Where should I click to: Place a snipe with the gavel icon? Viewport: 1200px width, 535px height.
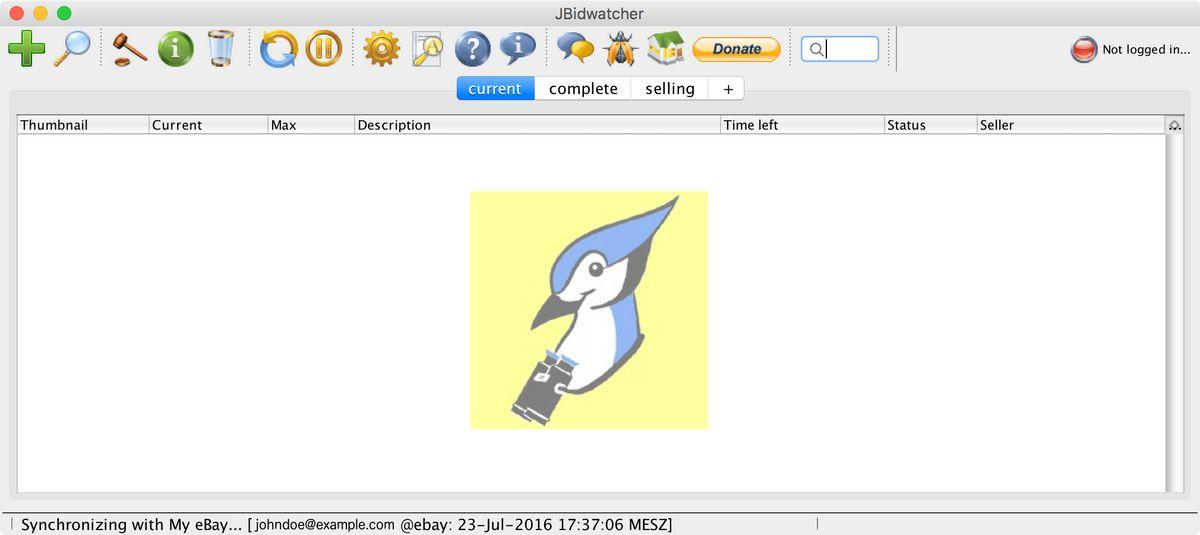click(x=129, y=48)
